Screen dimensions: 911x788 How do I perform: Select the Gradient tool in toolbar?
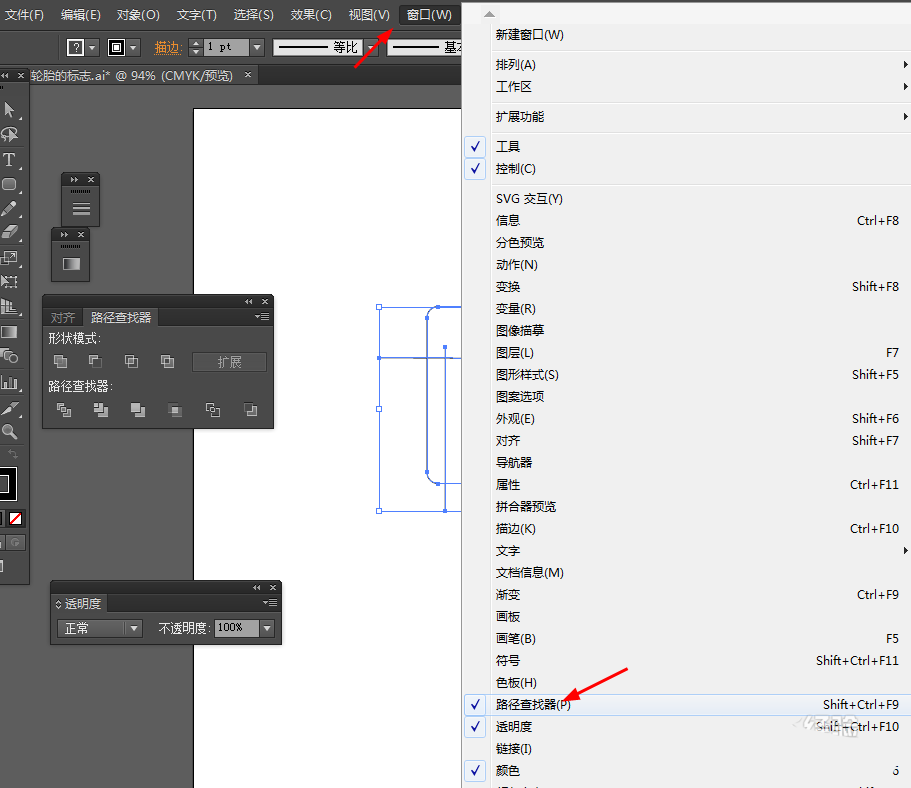click(x=9, y=332)
